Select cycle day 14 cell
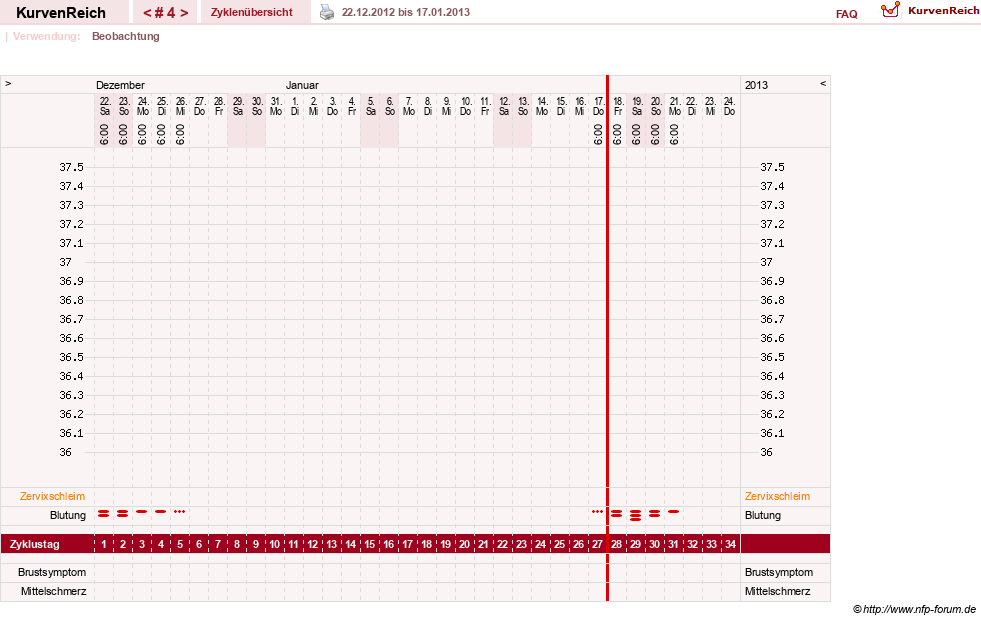 [x=351, y=544]
